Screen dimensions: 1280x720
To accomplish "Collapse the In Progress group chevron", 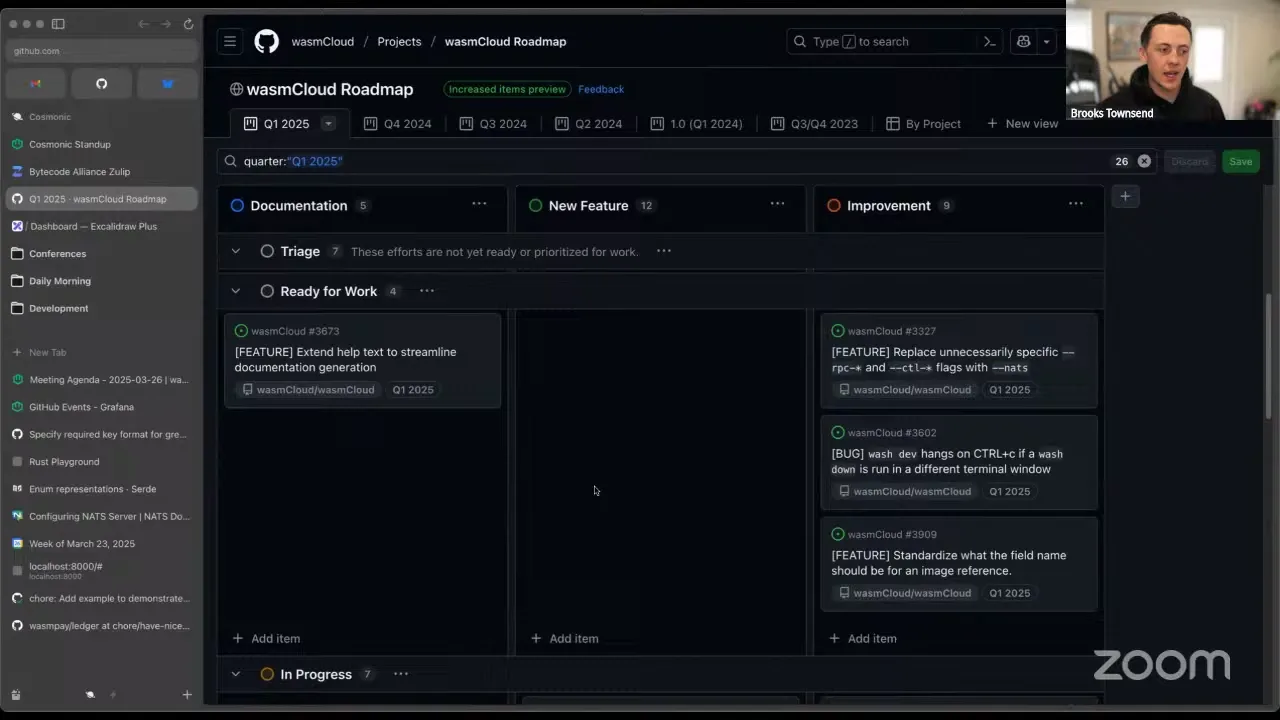I will coord(236,674).
